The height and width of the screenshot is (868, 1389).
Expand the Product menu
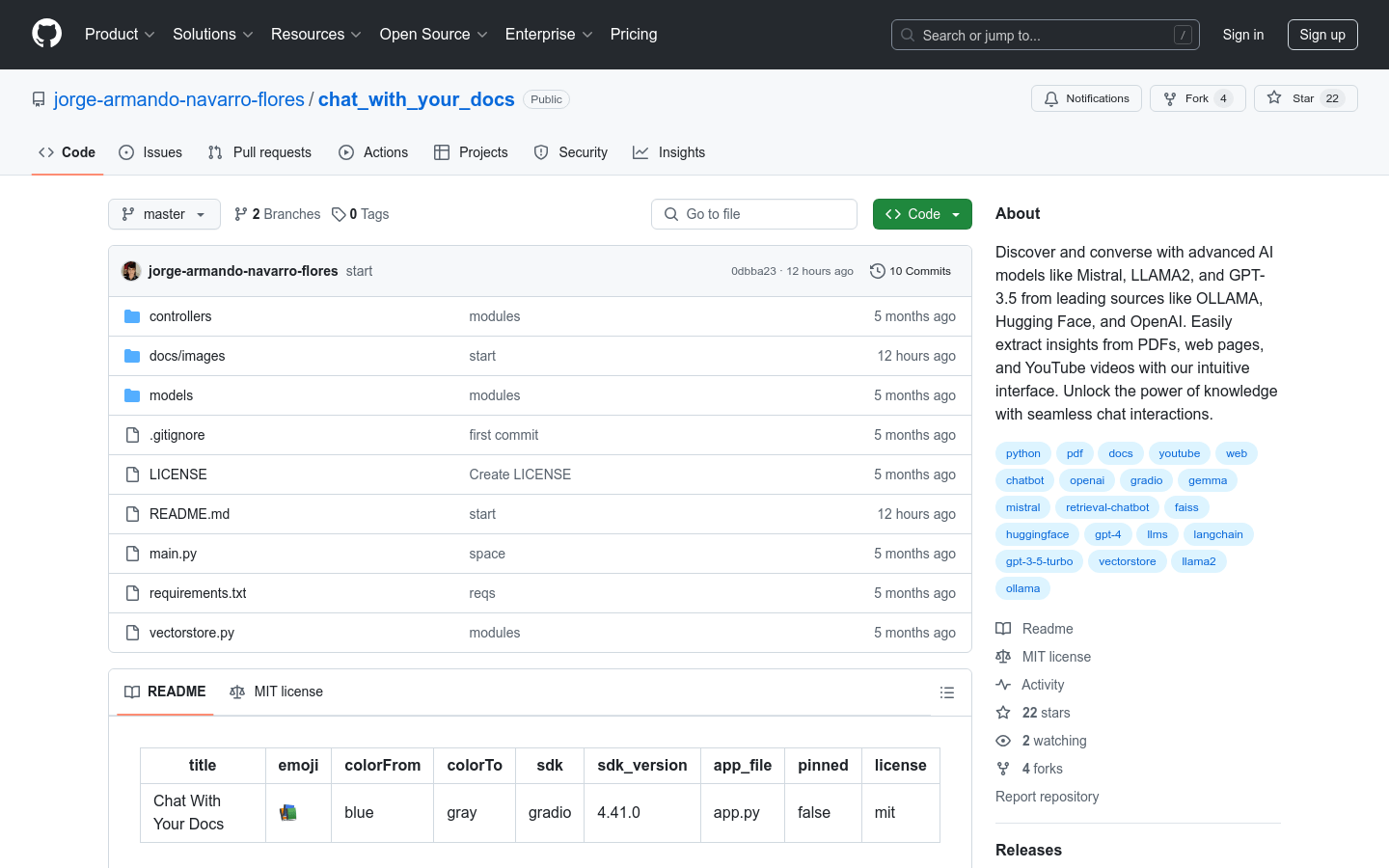coord(120,34)
